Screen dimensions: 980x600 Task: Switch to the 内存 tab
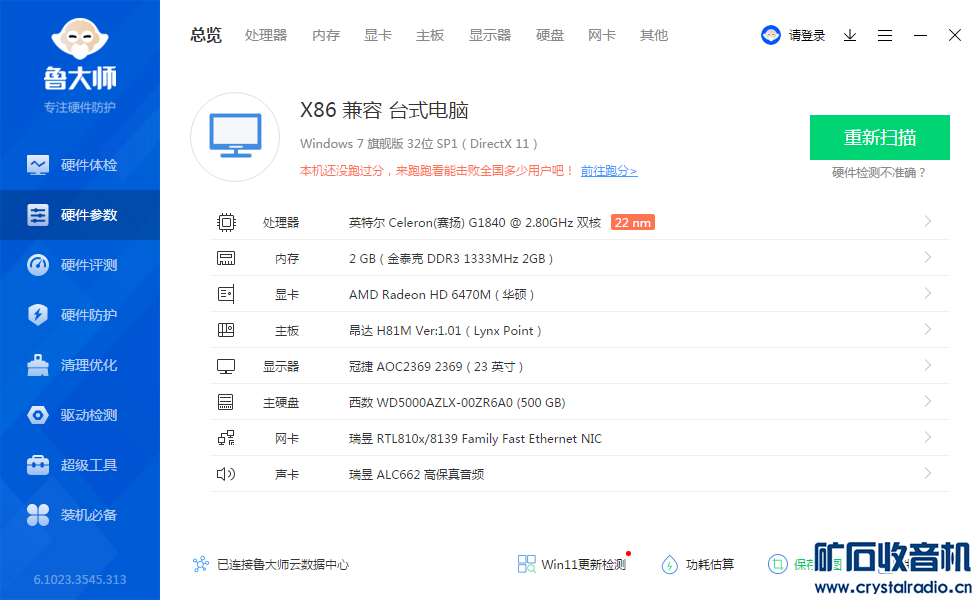pos(326,35)
